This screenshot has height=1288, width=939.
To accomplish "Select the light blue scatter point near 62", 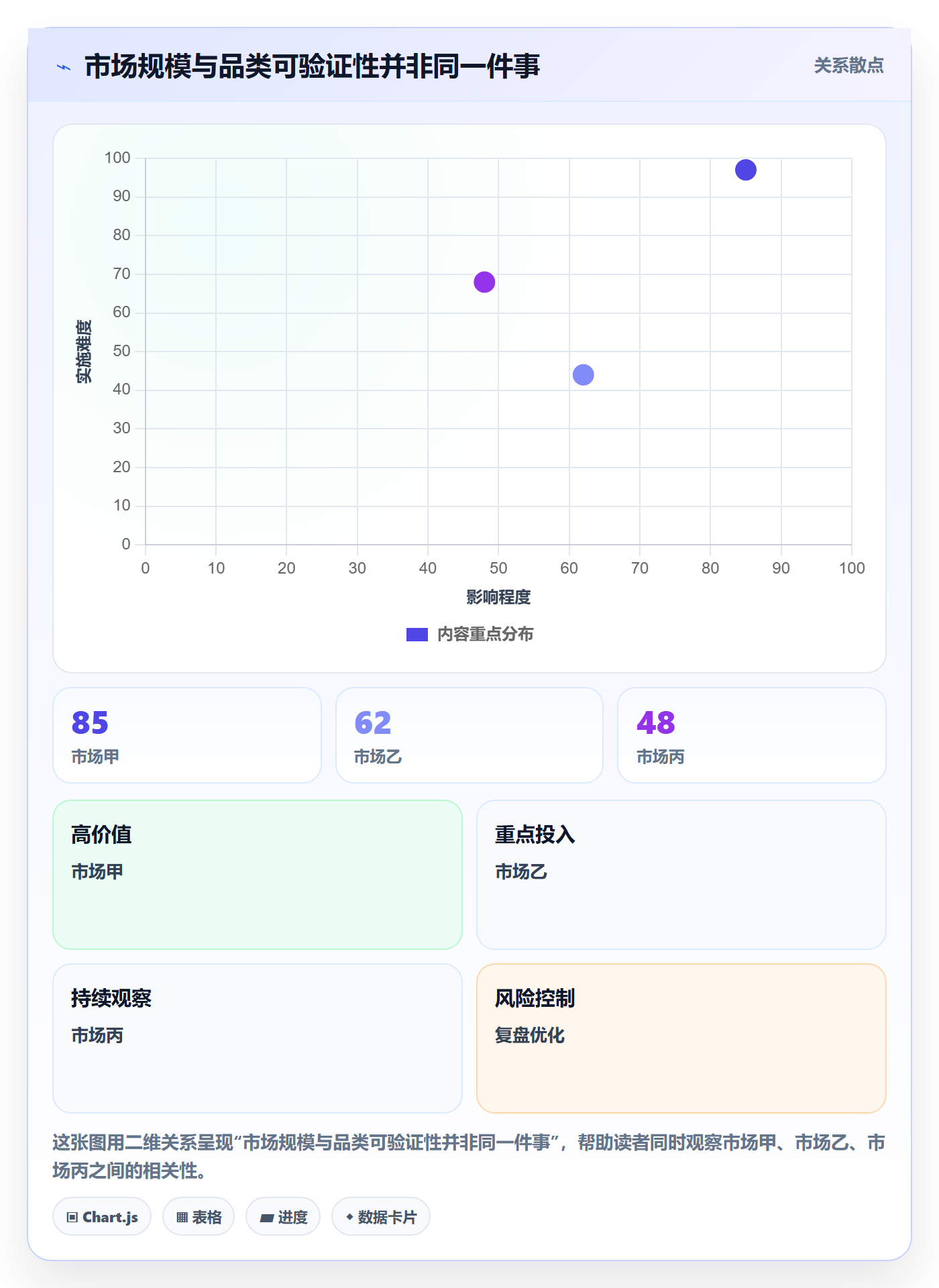I will 584,375.
